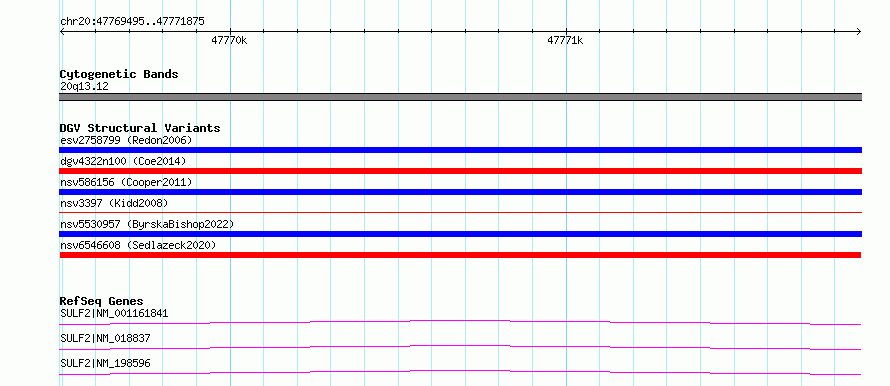This screenshot has height=386, width=890.
Task: Select the DGV Structural Variants track title
Action: [140, 128]
